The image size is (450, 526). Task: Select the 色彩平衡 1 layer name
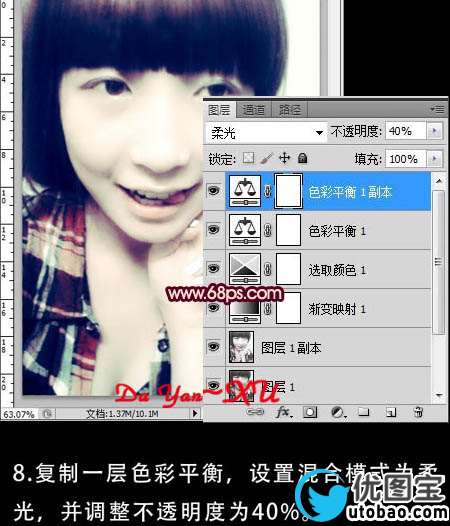coord(337,231)
